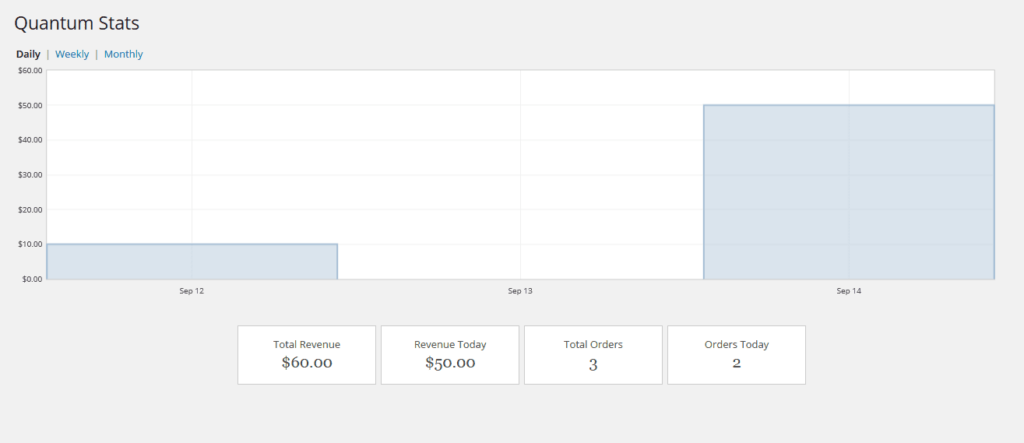Image resolution: width=1024 pixels, height=443 pixels.
Task: Click the Revenue Today $50.00 card
Action: [450, 355]
